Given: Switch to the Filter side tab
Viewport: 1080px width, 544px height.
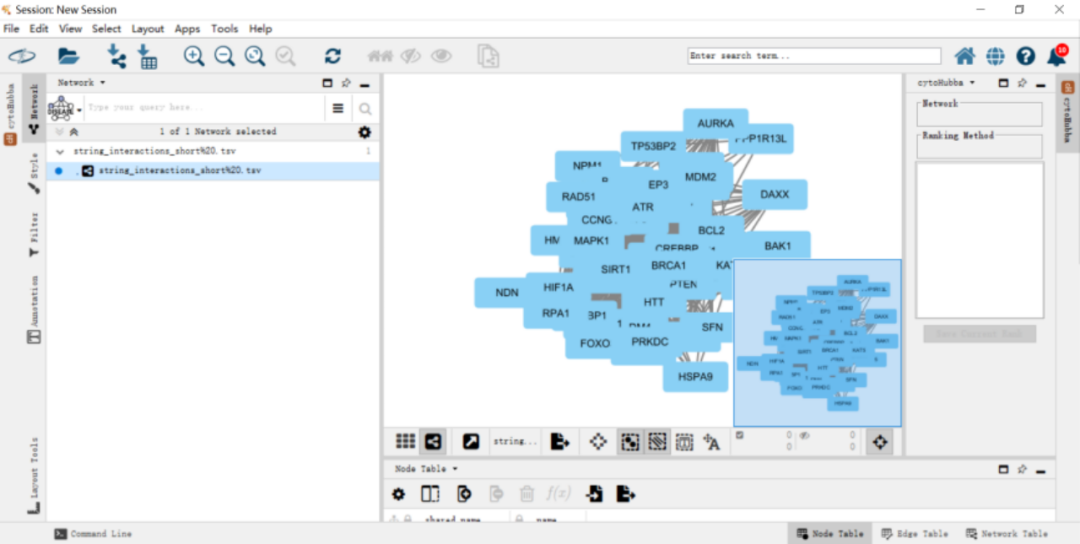Looking at the screenshot, I should click(34, 235).
